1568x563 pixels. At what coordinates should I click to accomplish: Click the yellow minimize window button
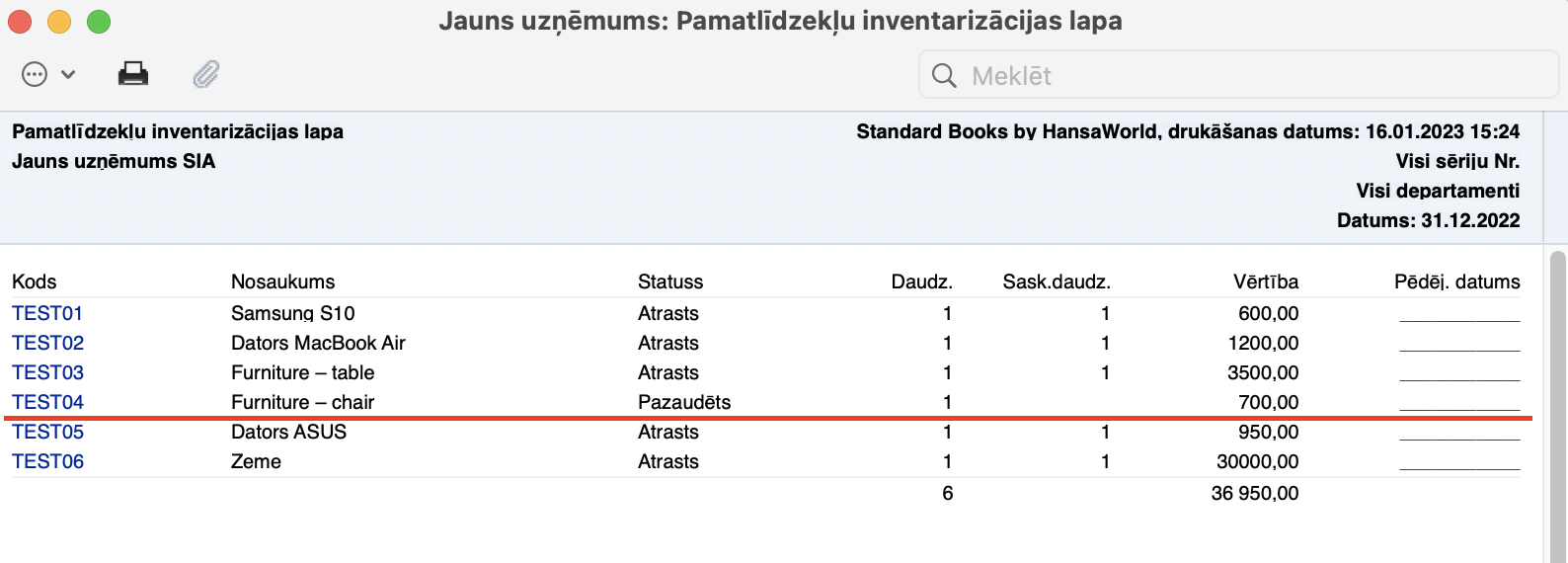coord(59,21)
